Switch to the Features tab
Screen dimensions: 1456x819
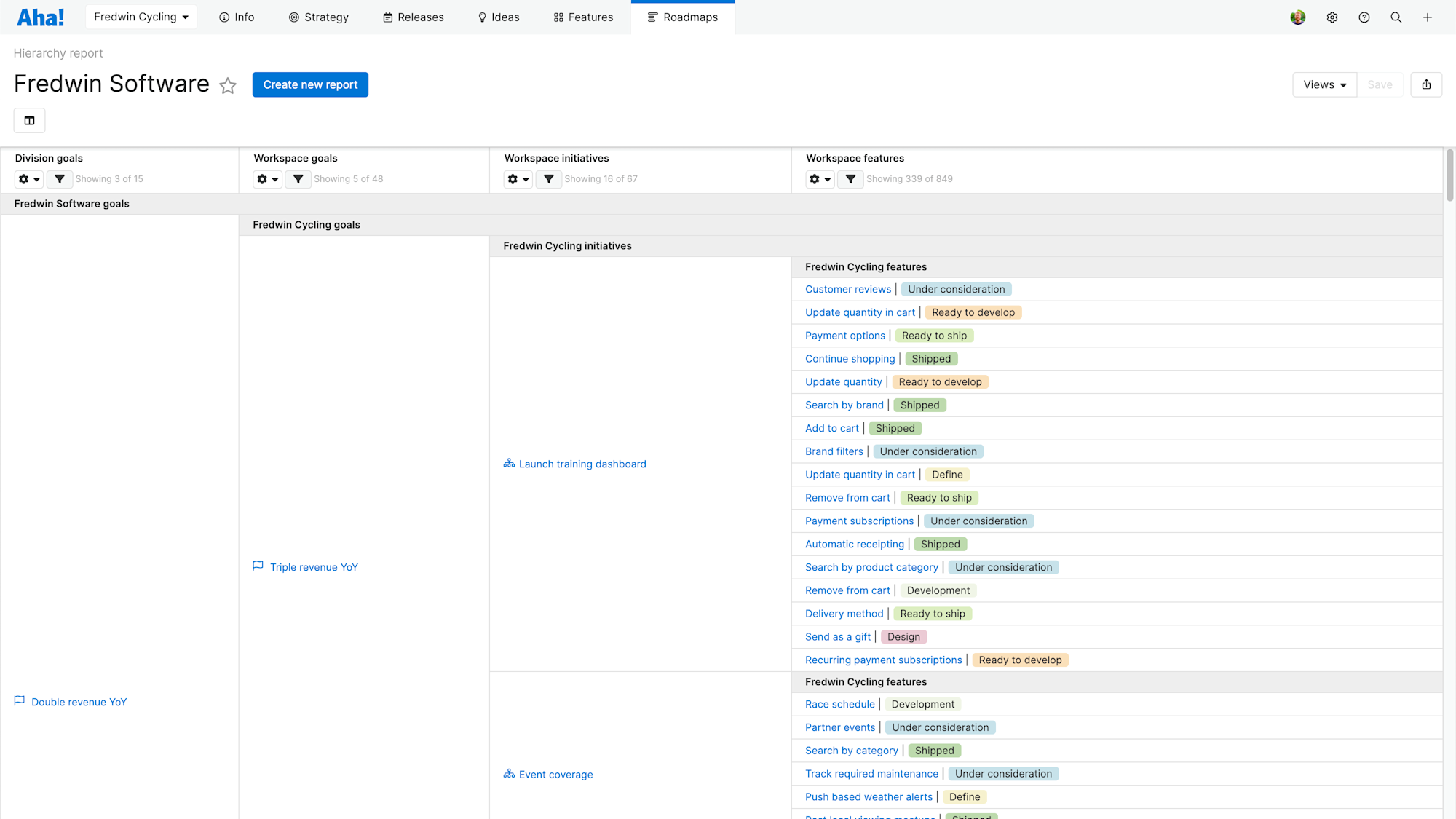click(582, 17)
